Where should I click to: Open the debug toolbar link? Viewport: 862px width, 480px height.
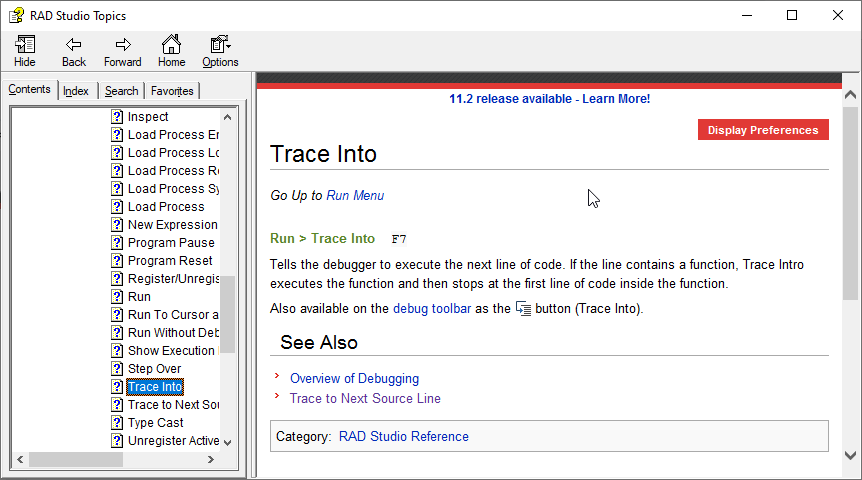pos(432,308)
